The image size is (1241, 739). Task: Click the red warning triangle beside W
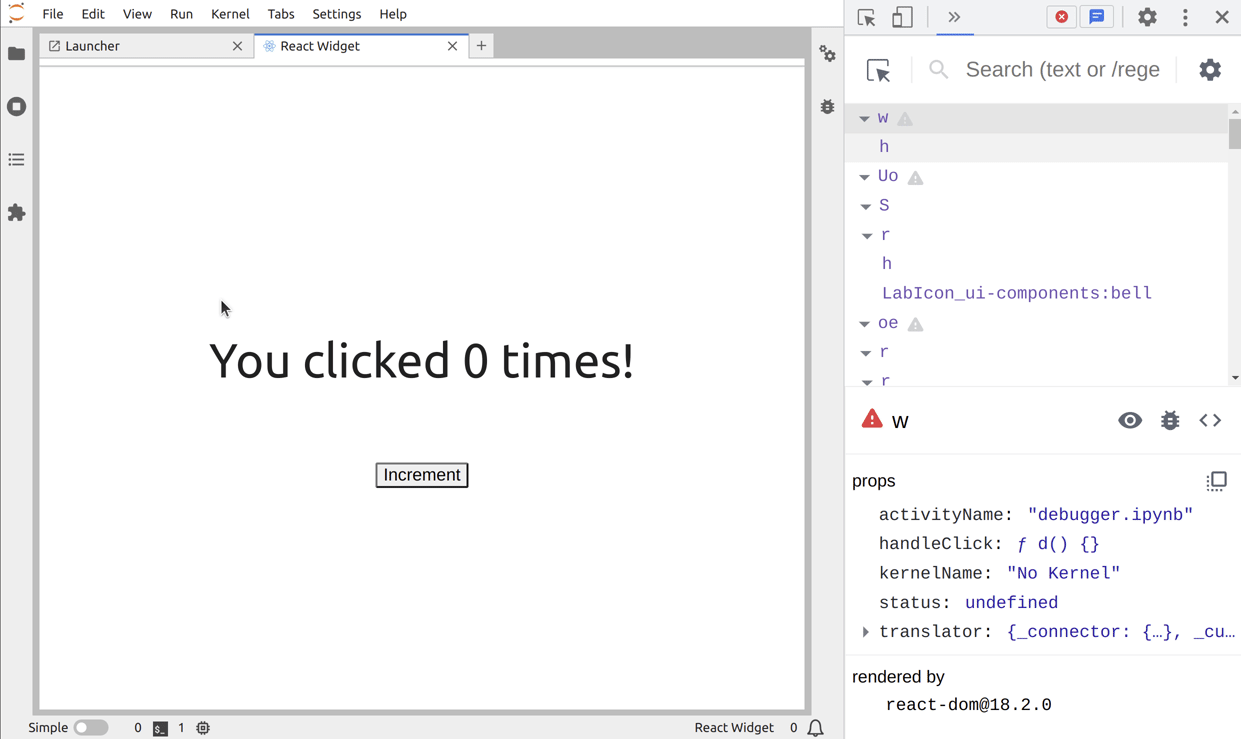(872, 419)
